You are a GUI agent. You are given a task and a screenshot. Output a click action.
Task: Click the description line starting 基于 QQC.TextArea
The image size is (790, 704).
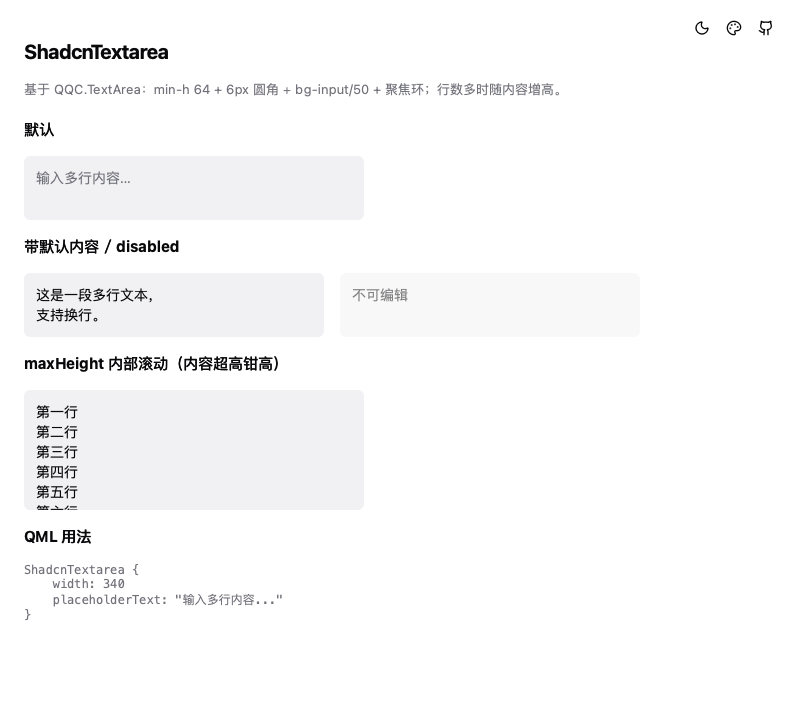pos(294,90)
